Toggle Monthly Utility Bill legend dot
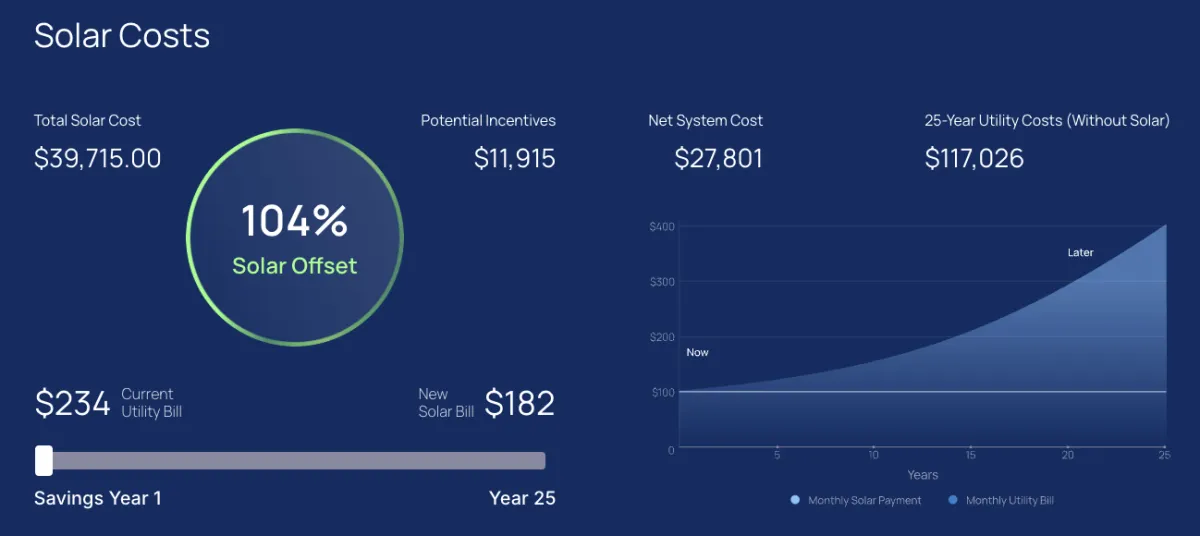Image resolution: width=1200 pixels, height=536 pixels. click(x=952, y=500)
